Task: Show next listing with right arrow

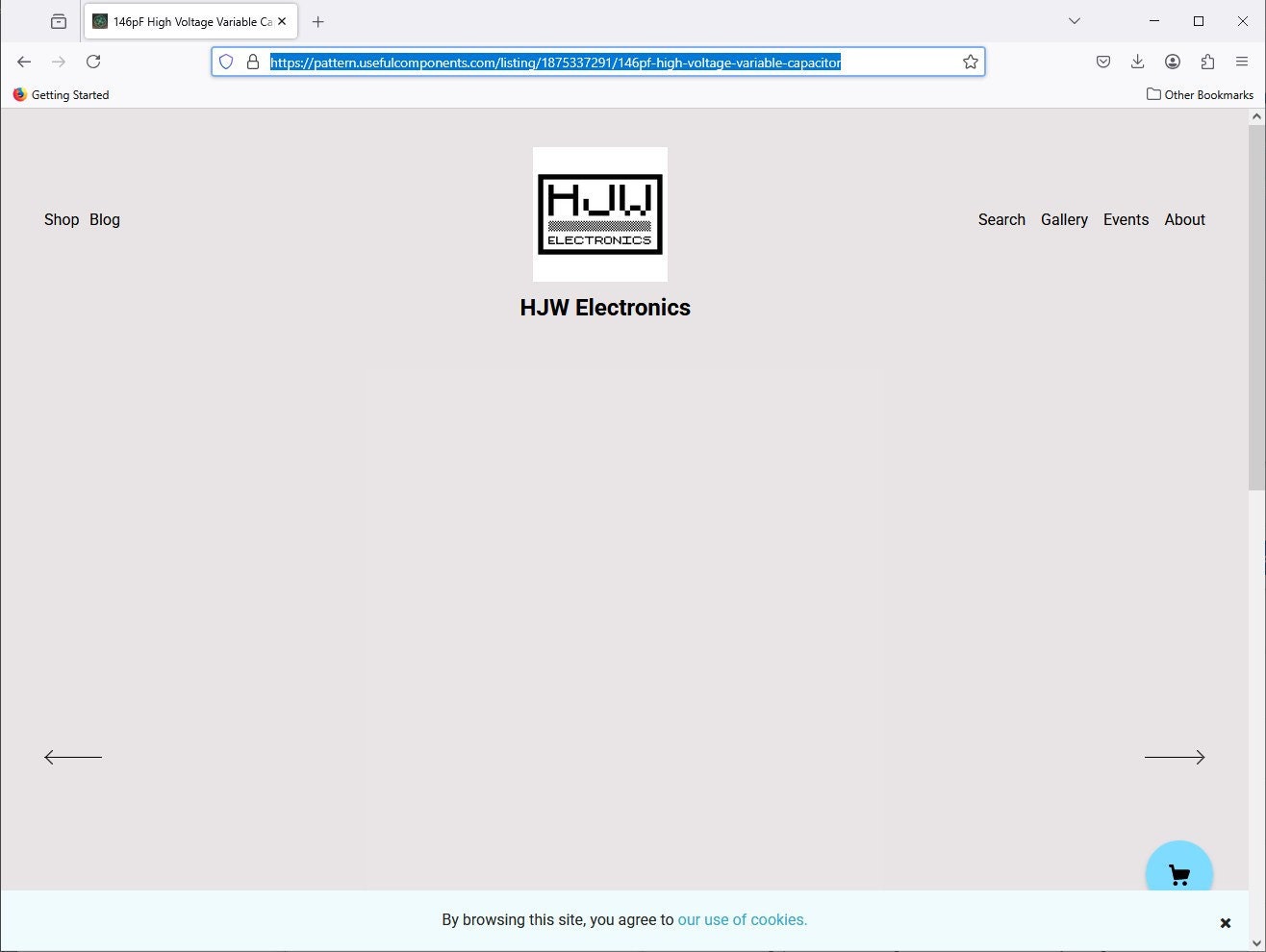Action: pyautogui.click(x=1175, y=757)
